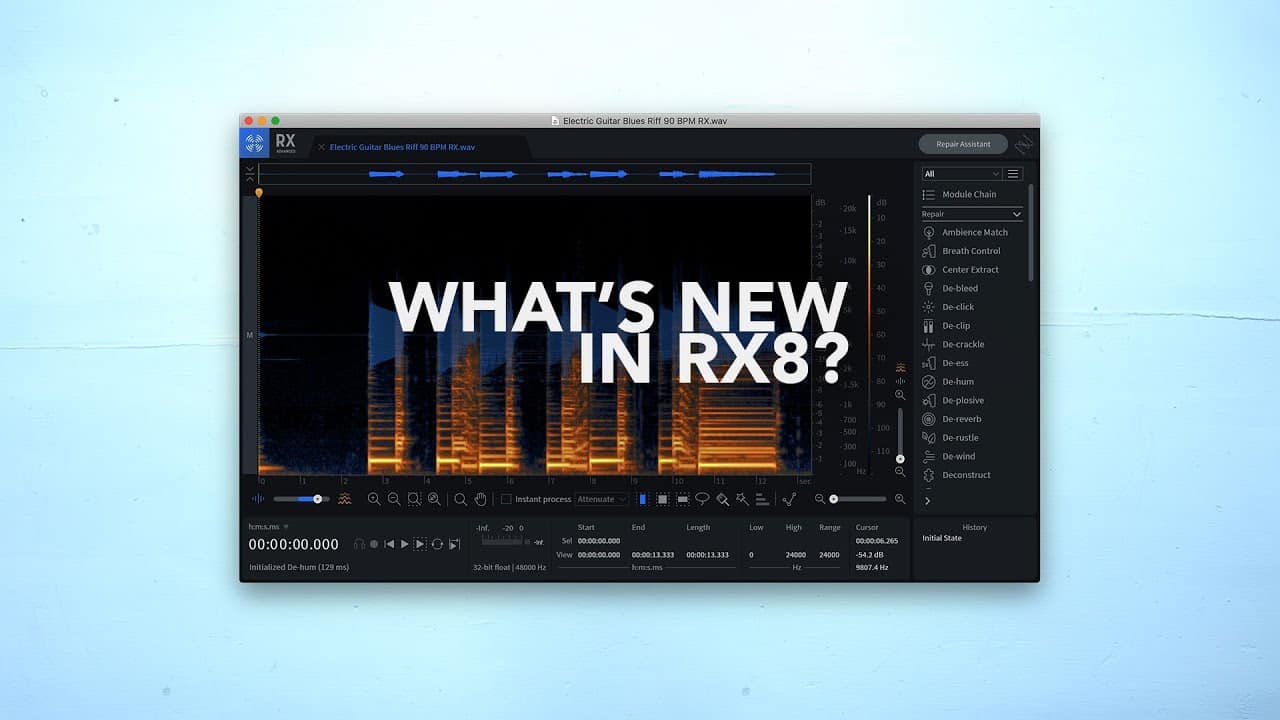Select the time-frequency selection tool
The image size is (1280, 720).
662,499
